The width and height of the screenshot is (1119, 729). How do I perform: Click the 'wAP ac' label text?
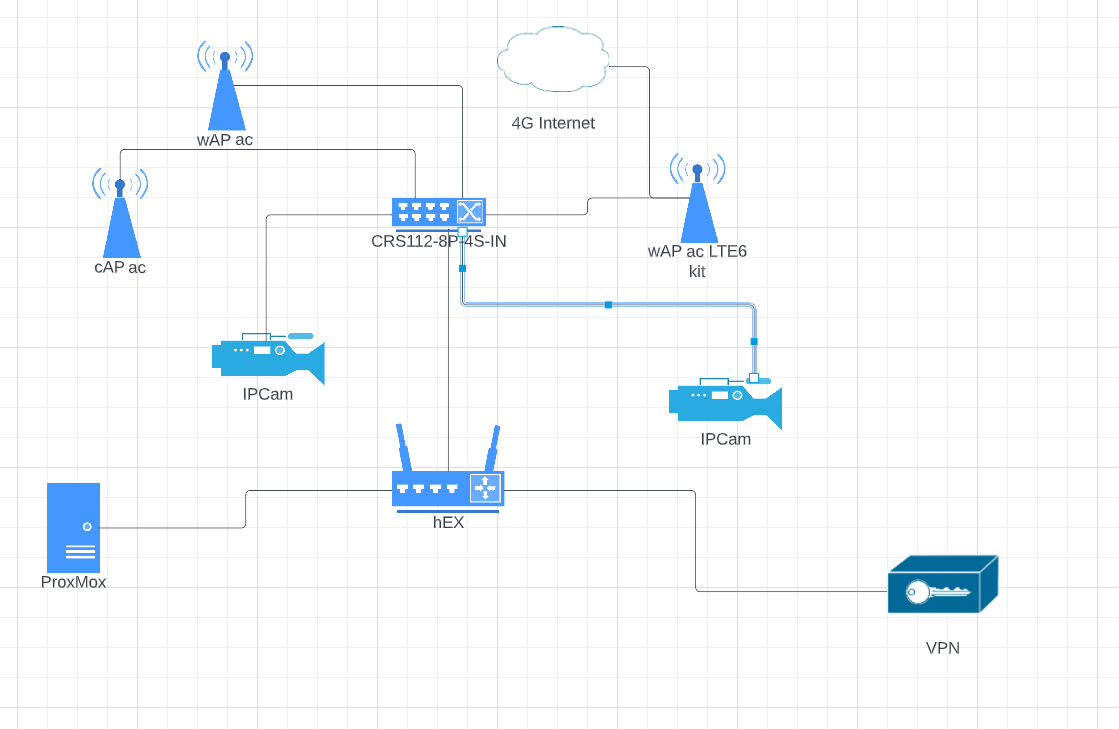pyautogui.click(x=225, y=140)
